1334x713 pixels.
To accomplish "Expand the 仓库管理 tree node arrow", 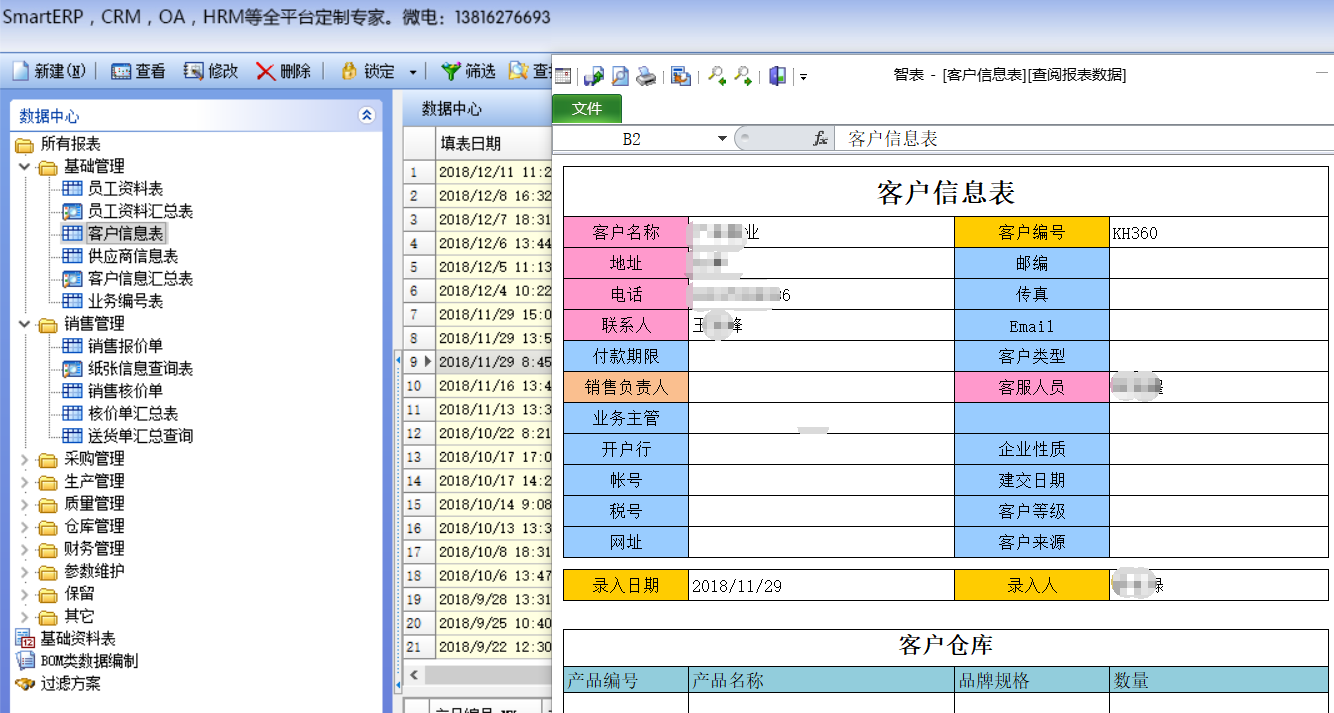I will tap(25, 526).
